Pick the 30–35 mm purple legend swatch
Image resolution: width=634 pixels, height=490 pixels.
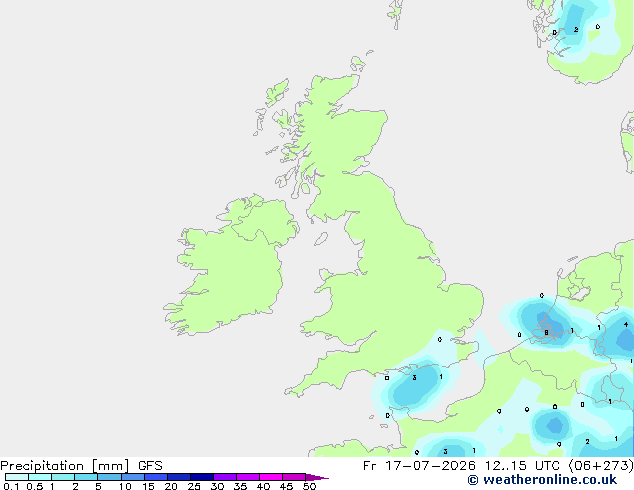(x=225, y=477)
